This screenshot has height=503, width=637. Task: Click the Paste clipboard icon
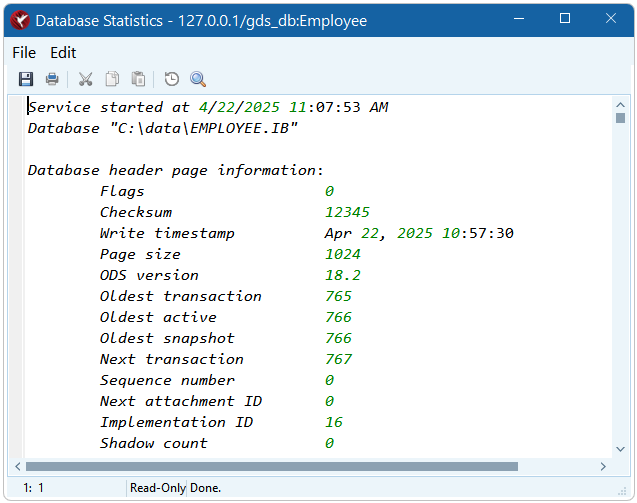[138, 79]
